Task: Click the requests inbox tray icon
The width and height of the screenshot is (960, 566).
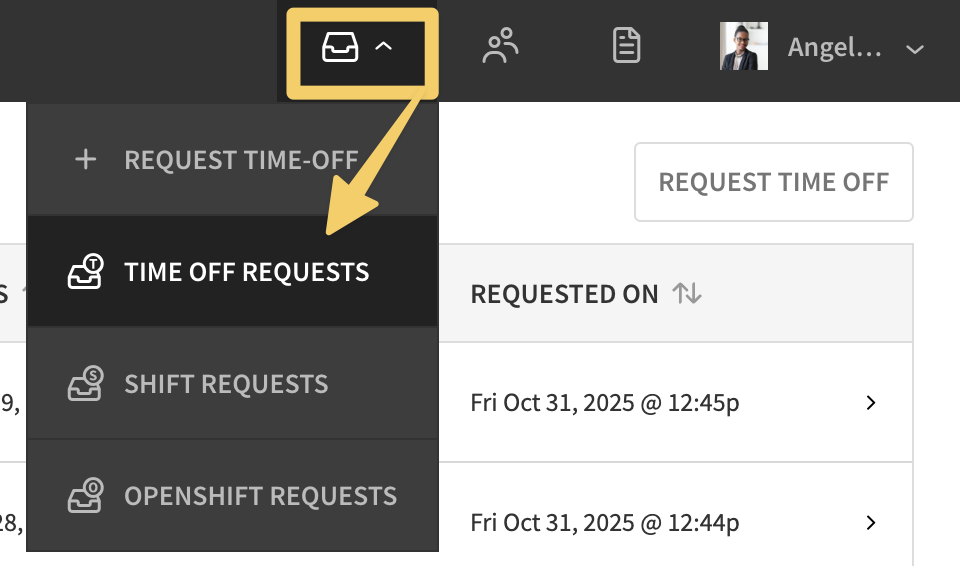Action: pos(340,47)
